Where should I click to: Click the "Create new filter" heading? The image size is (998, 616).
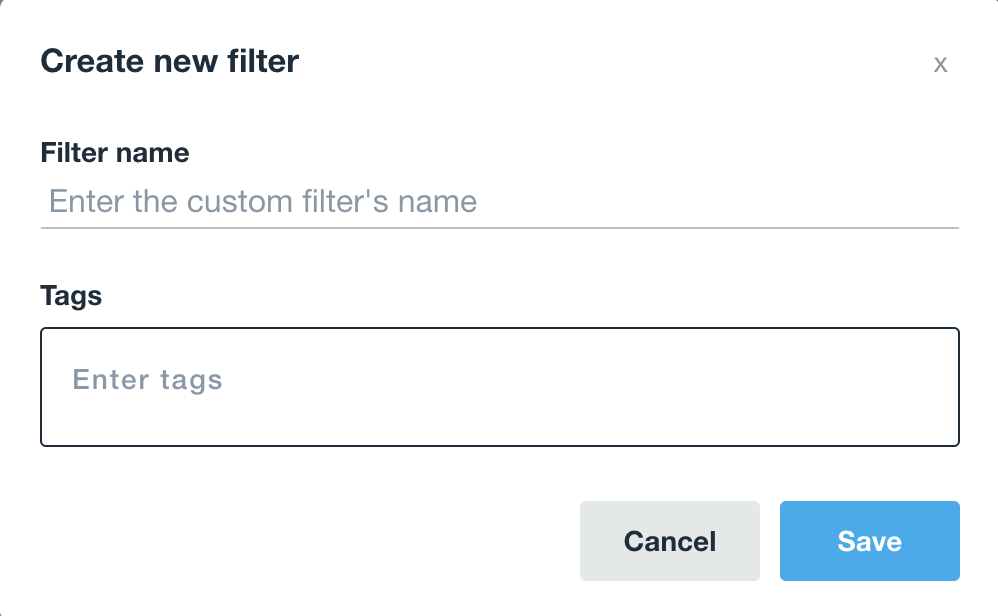169,61
